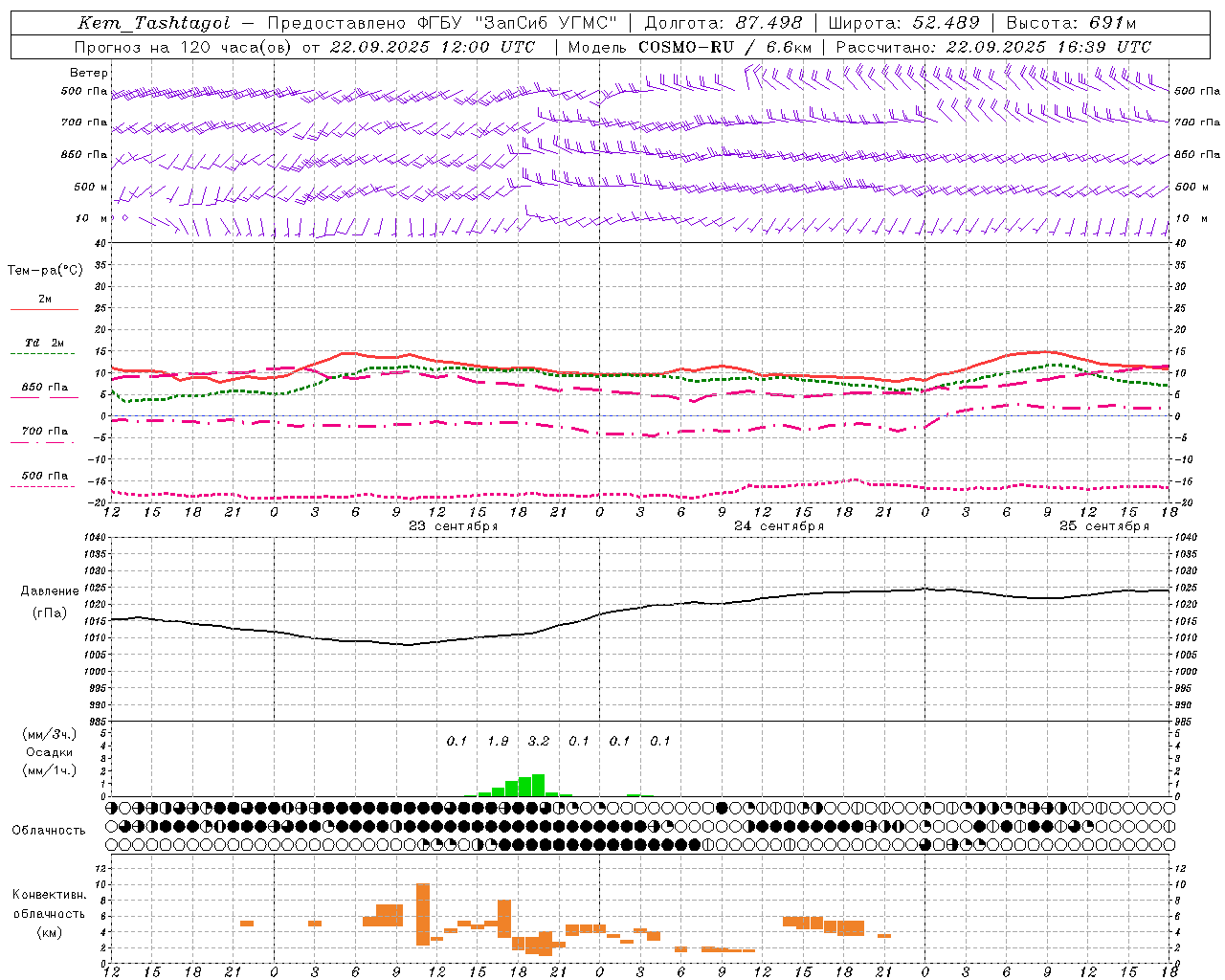Click the '(мм/1ч.)' precipitation unit label
This screenshot has width=1225, height=980.
click(49, 770)
